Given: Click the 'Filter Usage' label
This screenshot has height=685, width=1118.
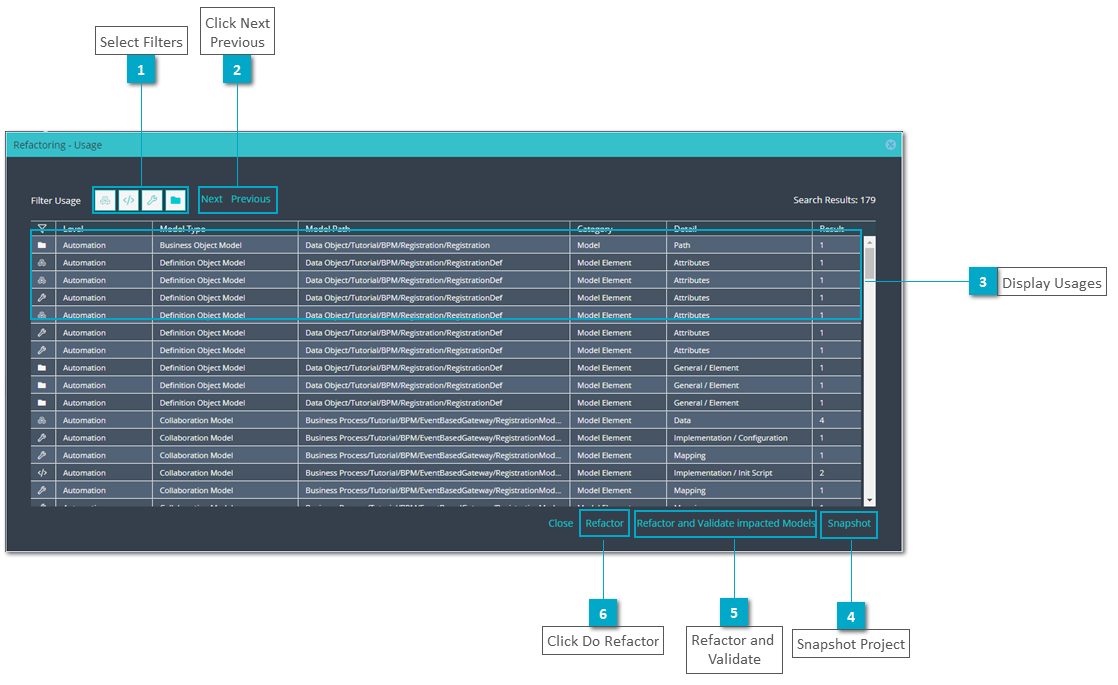Looking at the screenshot, I should pos(56,201).
